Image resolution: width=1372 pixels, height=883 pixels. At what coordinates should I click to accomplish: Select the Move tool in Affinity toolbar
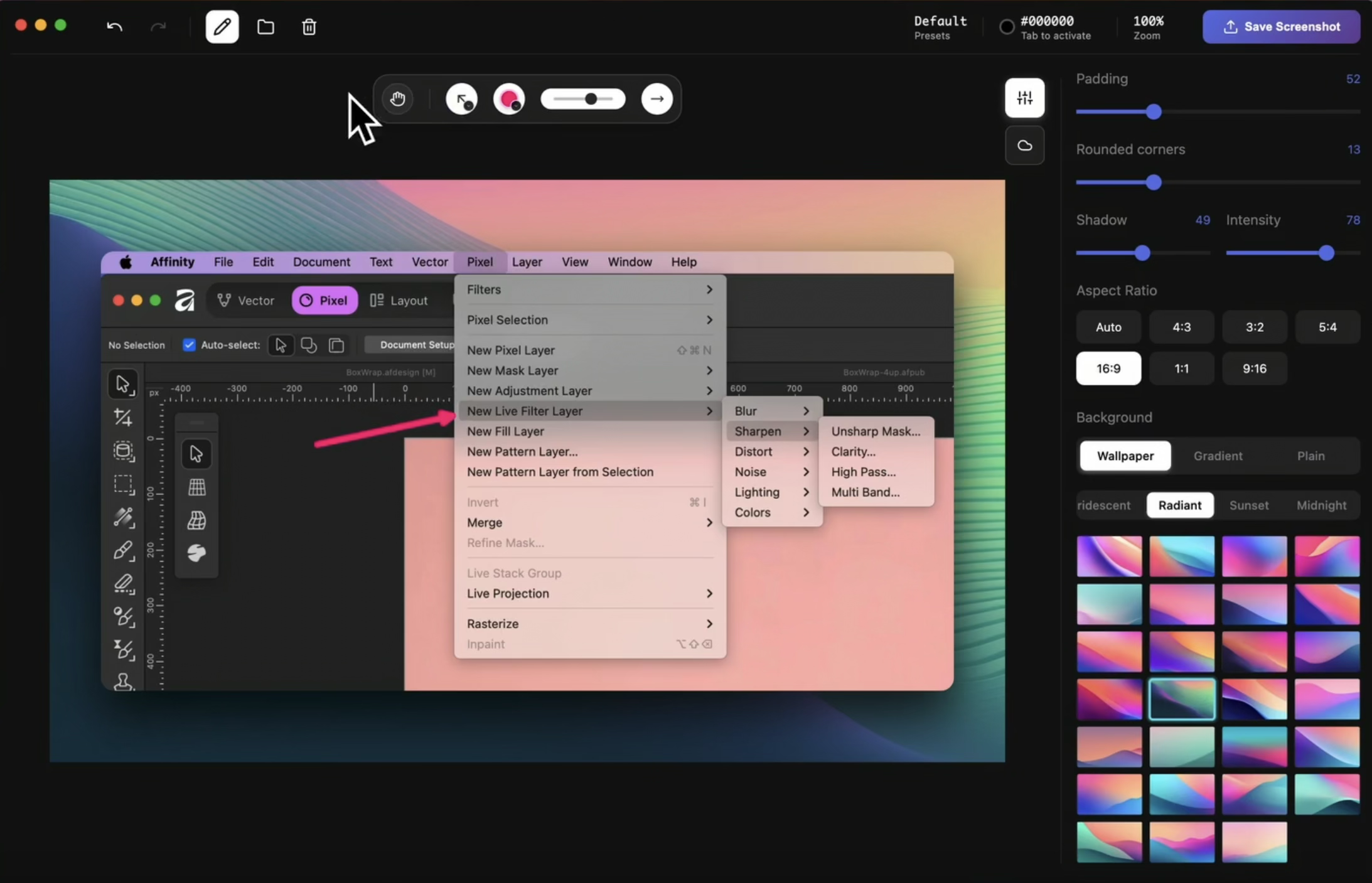click(123, 384)
